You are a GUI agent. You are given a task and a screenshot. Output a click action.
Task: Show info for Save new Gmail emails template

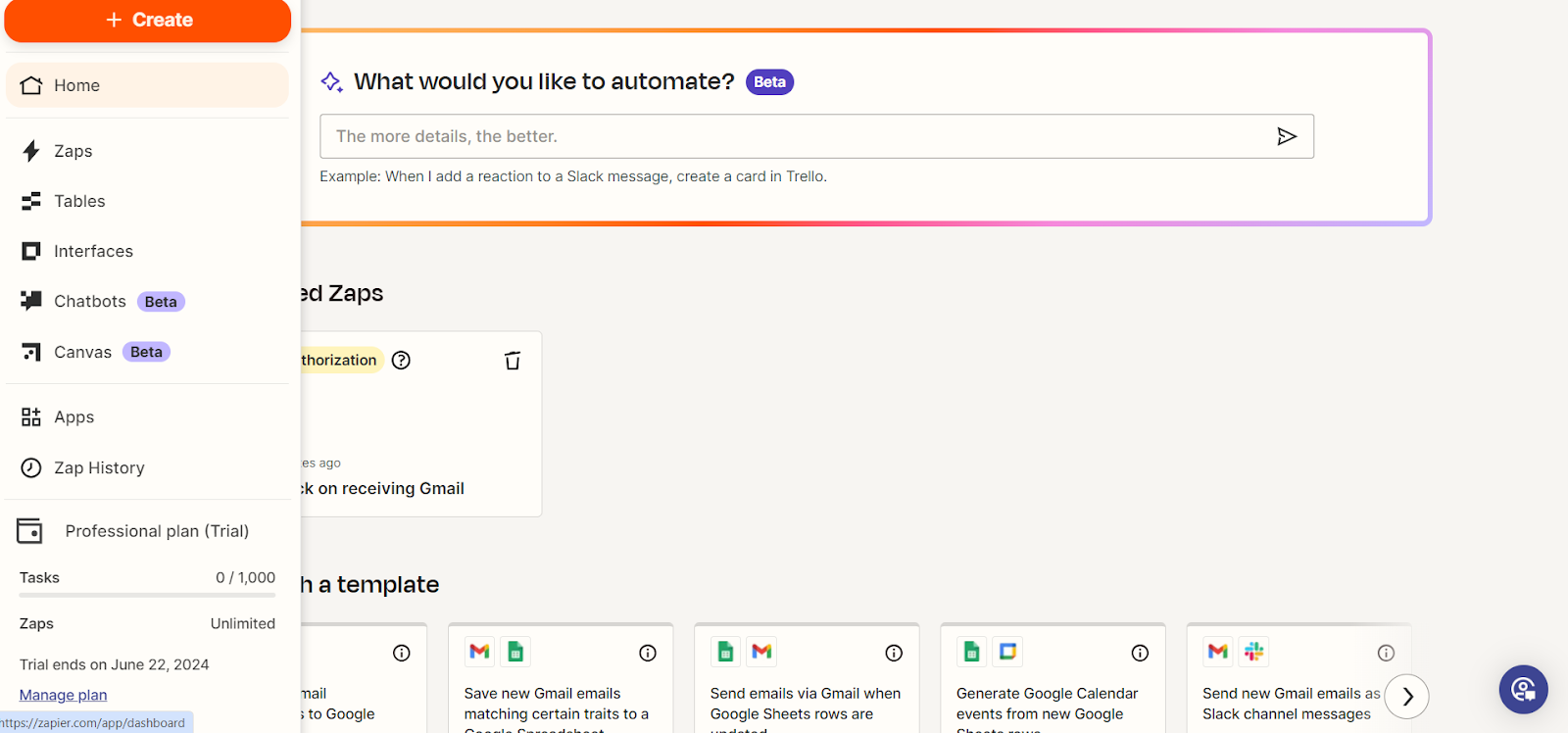[648, 653]
